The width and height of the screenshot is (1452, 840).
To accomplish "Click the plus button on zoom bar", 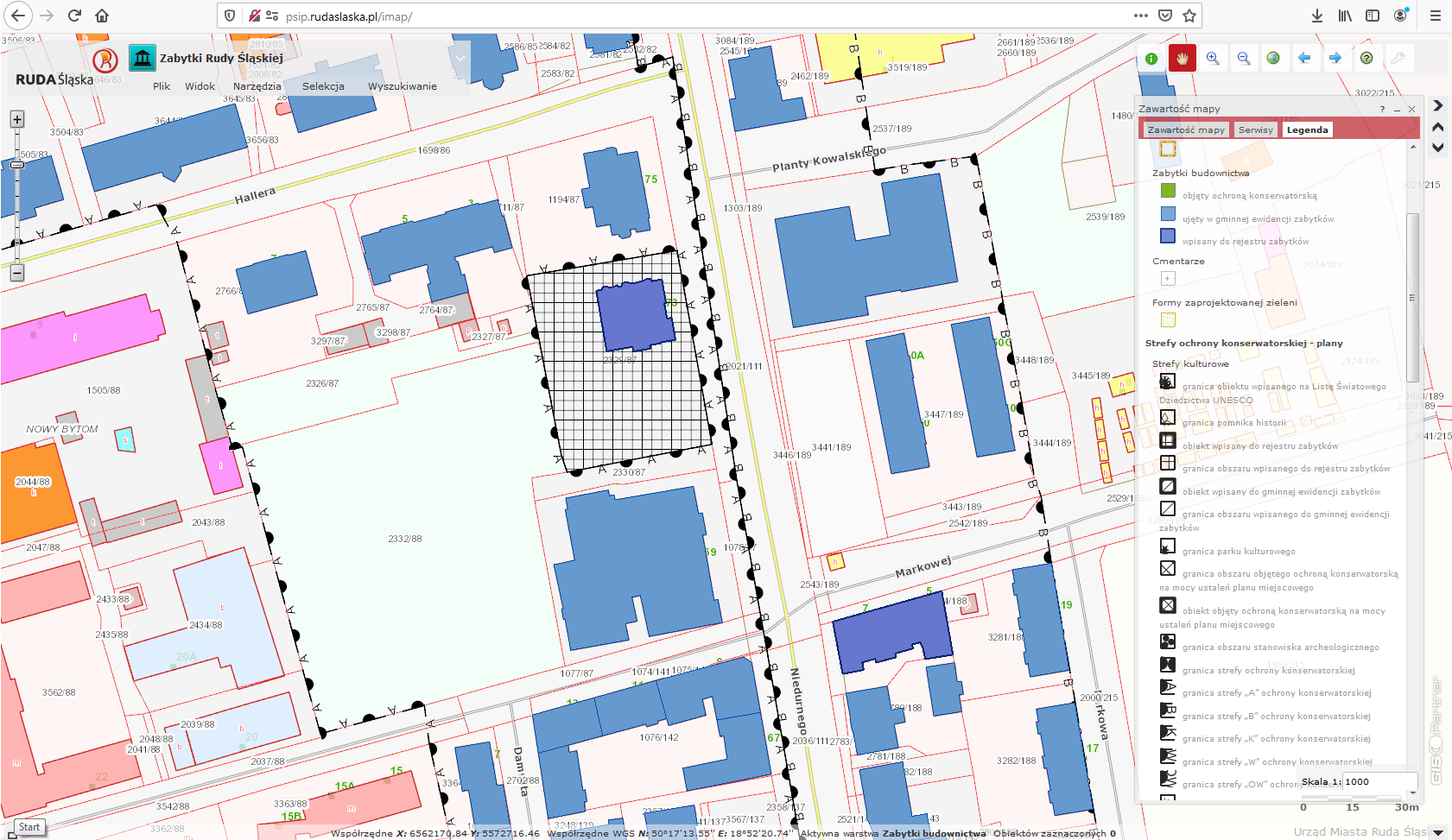I will pyautogui.click(x=17, y=119).
